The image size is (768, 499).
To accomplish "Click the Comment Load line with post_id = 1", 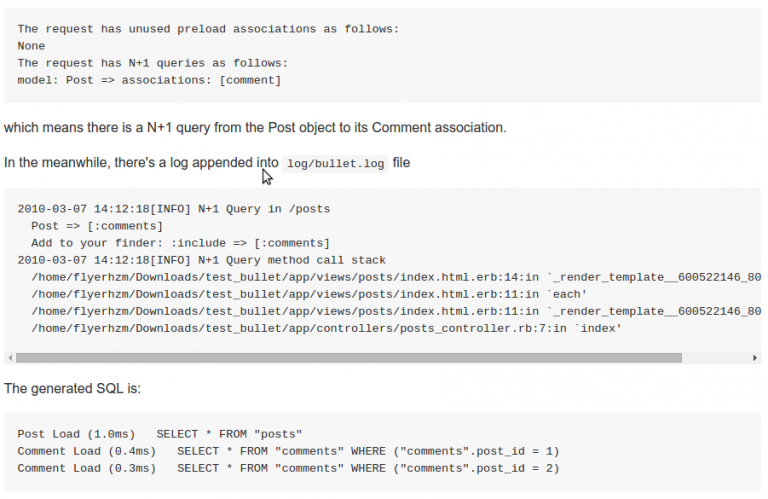I will tap(288, 451).
